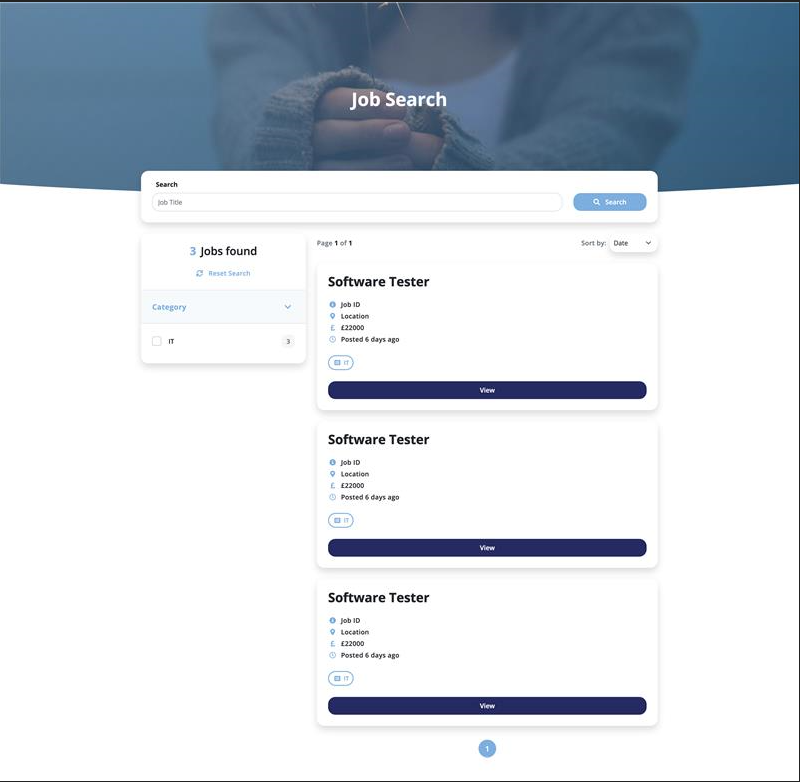Click the info icon on the second Software Tester card
Viewport: 800px width, 782px height.
coord(333,462)
